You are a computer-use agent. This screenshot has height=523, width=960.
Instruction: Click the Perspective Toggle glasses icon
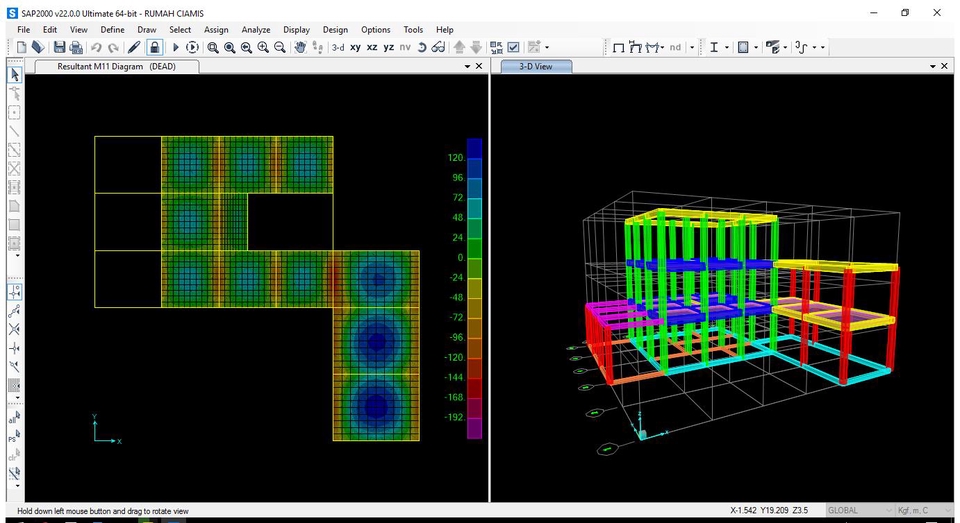coord(438,47)
